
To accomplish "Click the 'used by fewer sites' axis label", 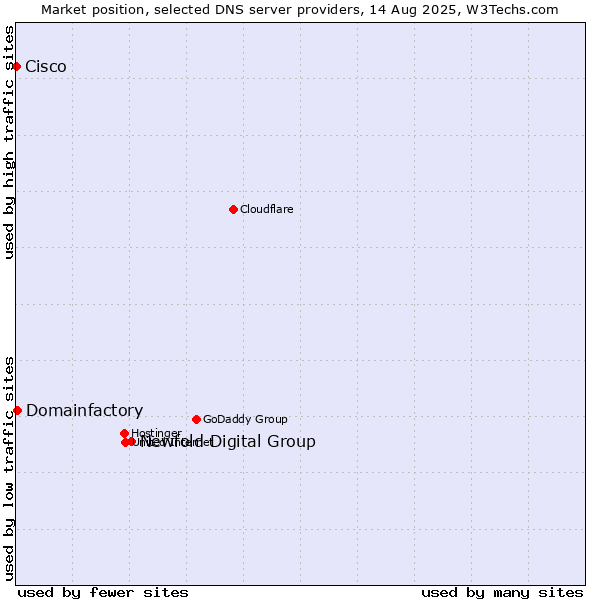I will pyautogui.click(x=103, y=592).
